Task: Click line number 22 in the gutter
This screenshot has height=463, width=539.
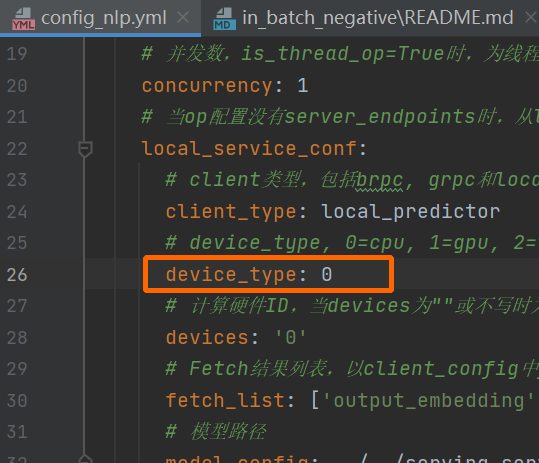Action: pos(17,149)
